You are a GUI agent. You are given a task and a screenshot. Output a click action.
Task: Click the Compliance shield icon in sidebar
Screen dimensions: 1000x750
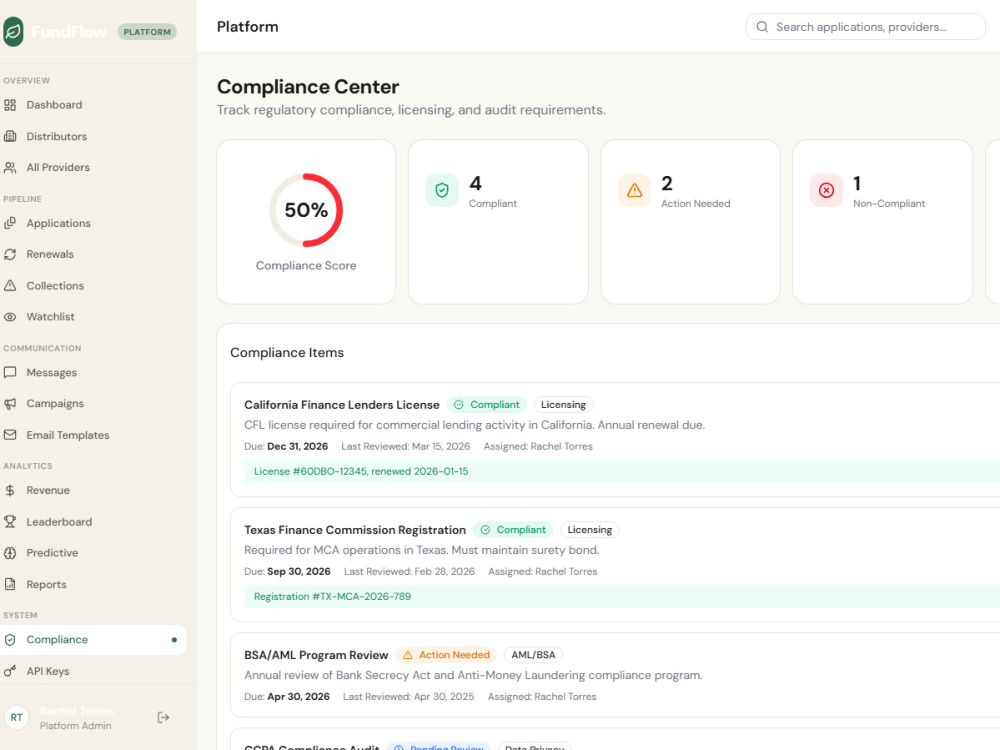click(x=10, y=640)
